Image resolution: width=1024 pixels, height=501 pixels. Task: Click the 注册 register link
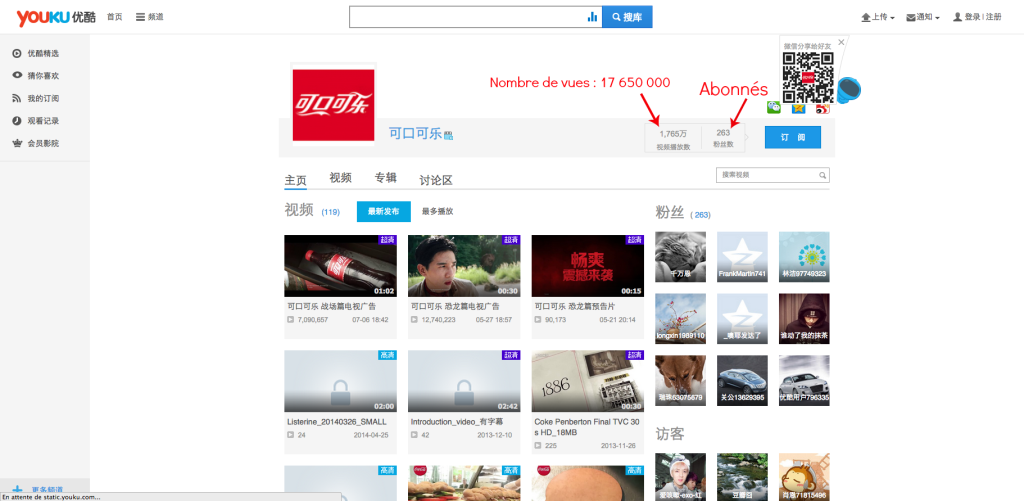coord(993,18)
